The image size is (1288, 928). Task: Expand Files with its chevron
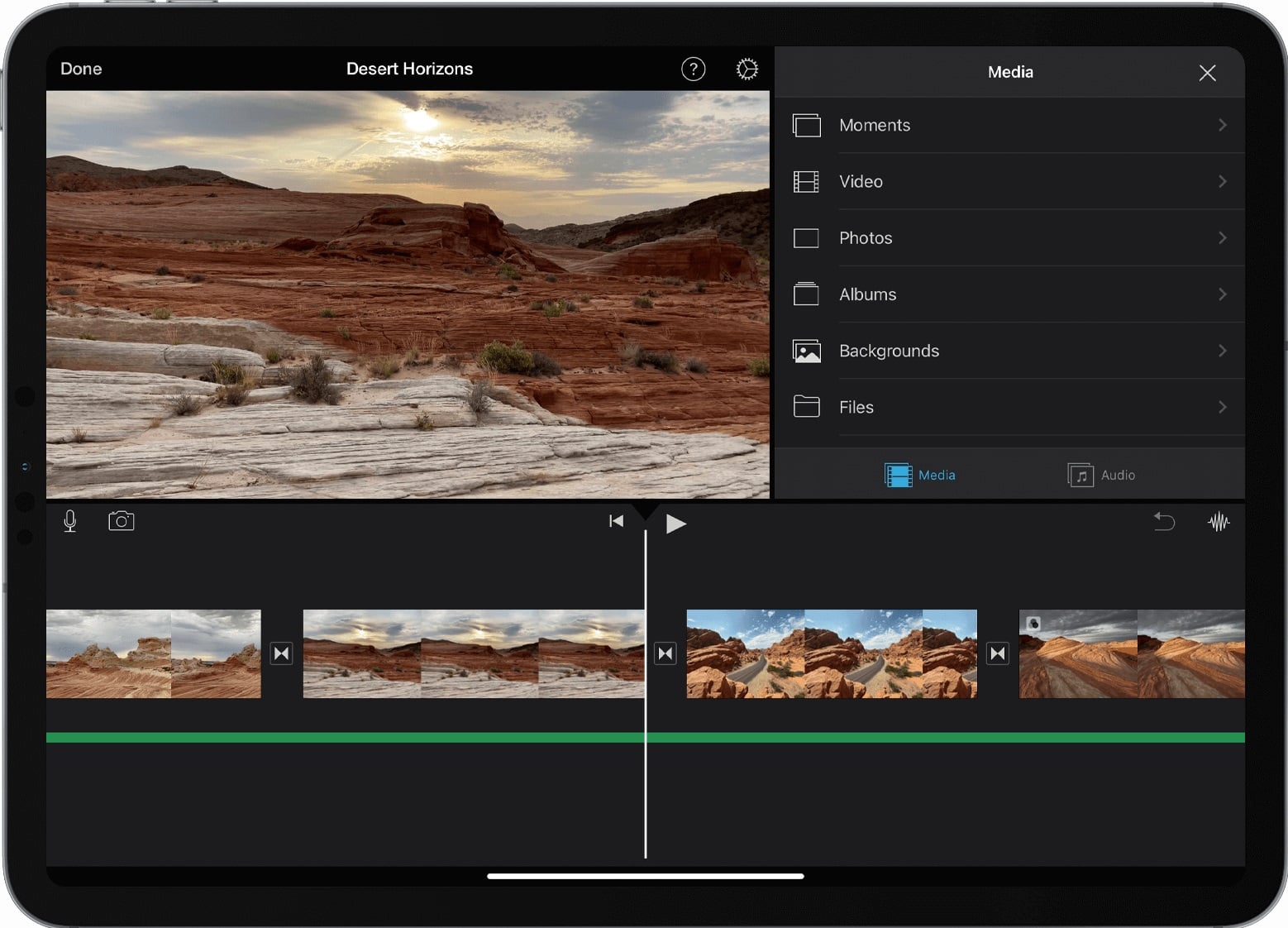(x=1222, y=407)
